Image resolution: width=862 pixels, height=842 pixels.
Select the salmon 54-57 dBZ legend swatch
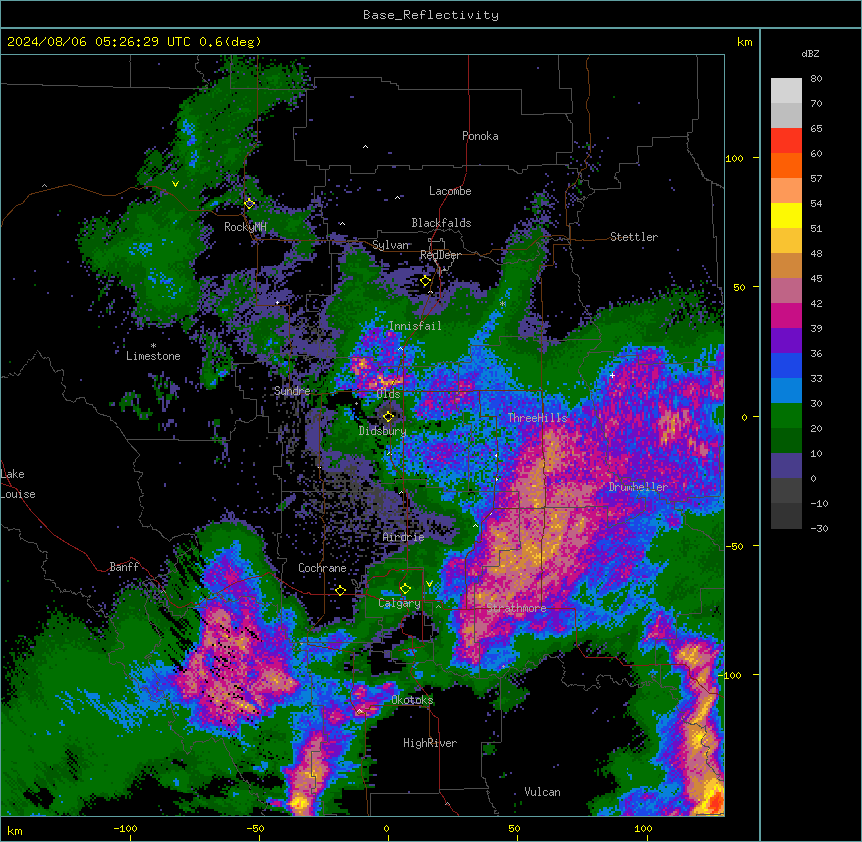tap(786, 191)
